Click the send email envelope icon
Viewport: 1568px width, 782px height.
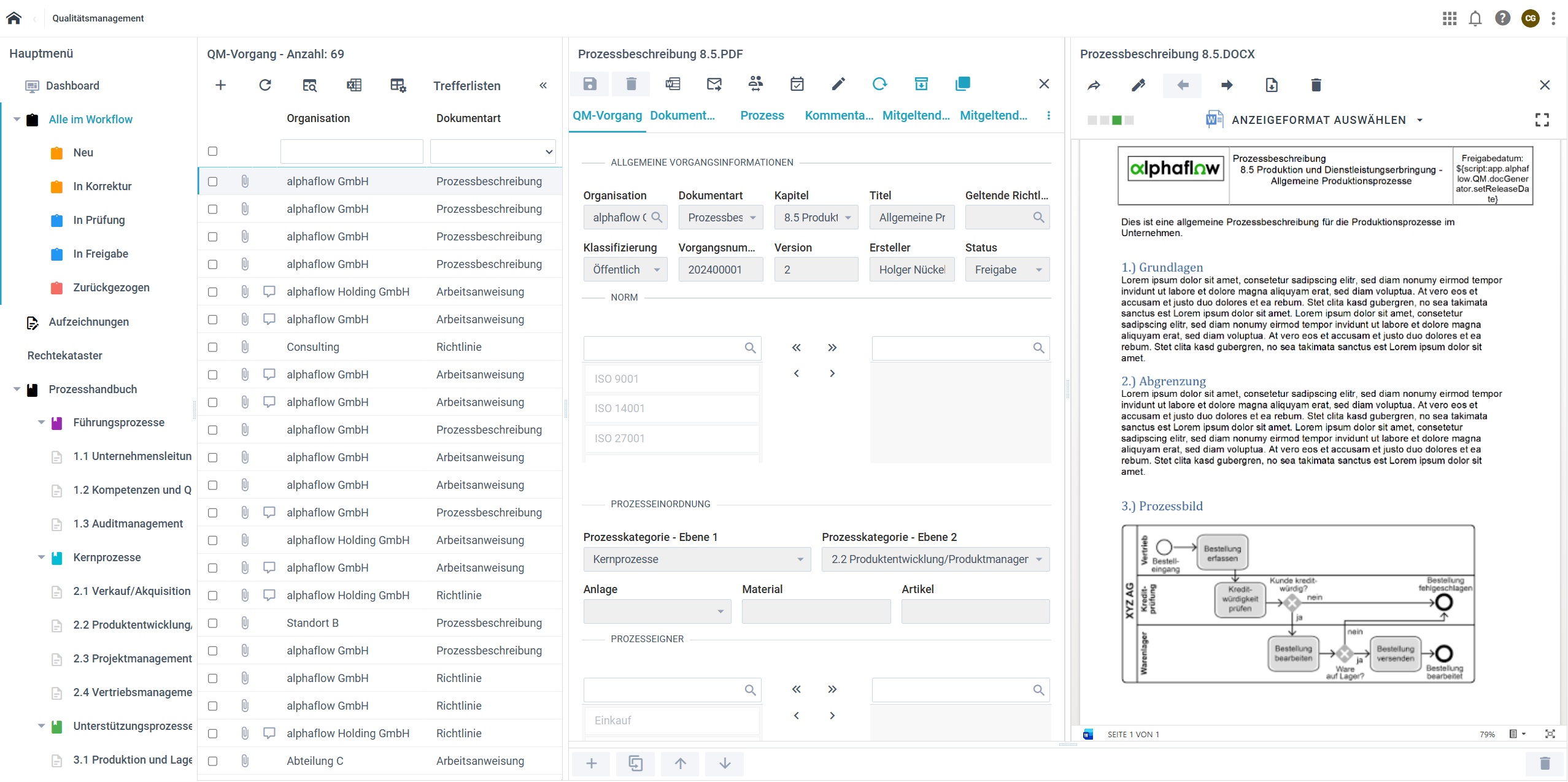pyautogui.click(x=714, y=84)
